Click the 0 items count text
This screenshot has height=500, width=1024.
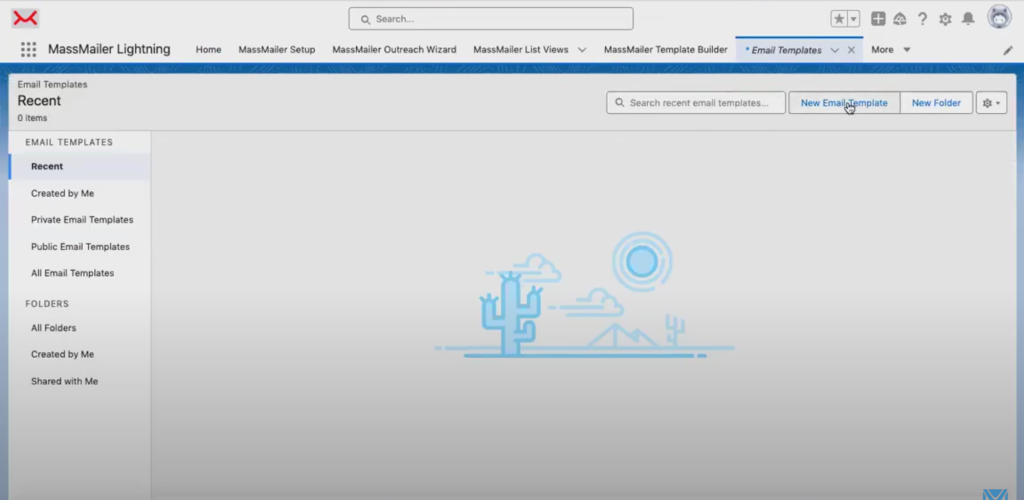[x=32, y=118]
